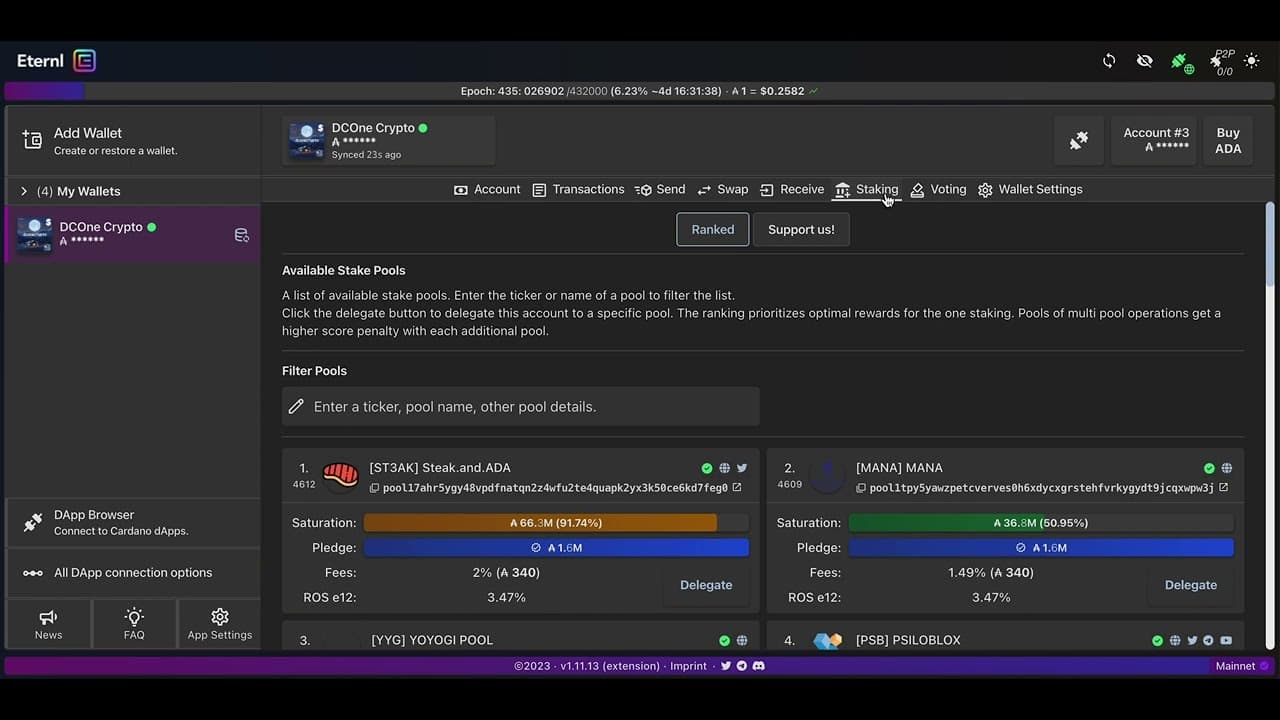The width and height of the screenshot is (1280, 720).
Task: Open the DApp Browser
Action: point(132,522)
